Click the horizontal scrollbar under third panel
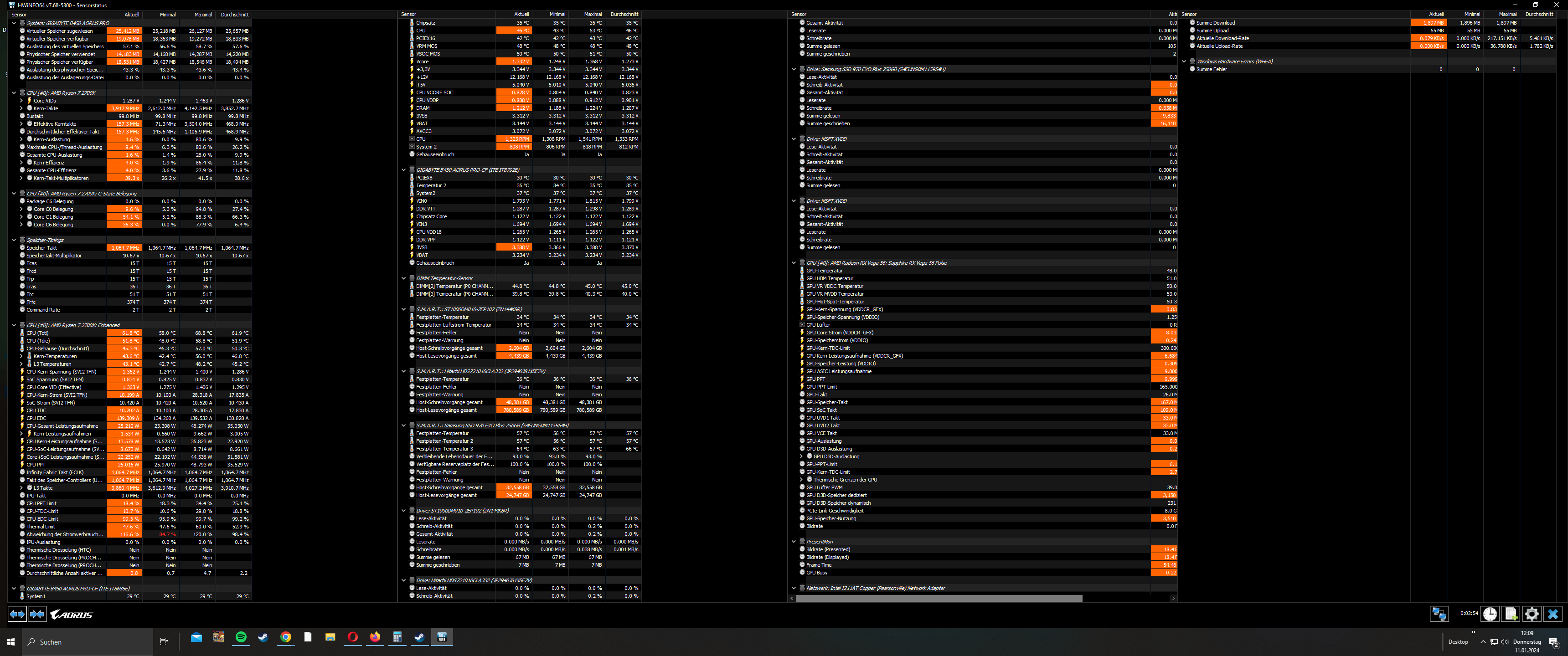The image size is (1568, 656). coord(938,598)
